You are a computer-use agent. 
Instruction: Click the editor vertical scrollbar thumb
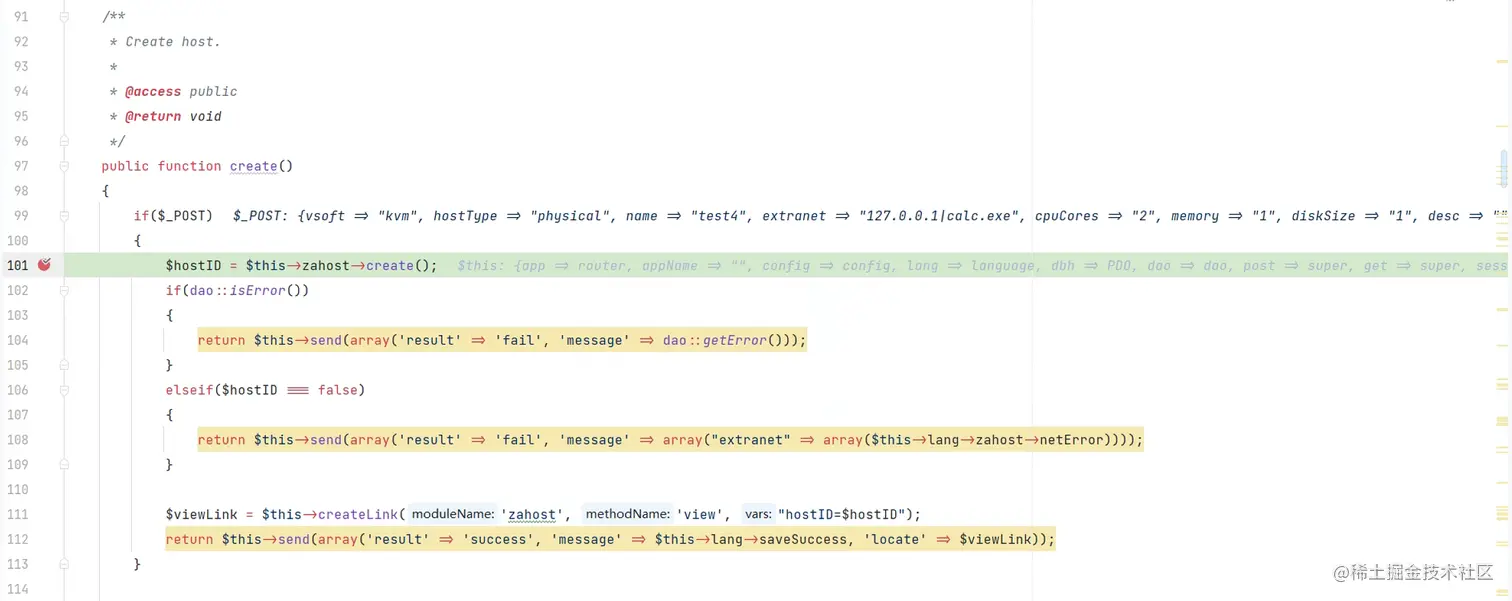point(1503,168)
